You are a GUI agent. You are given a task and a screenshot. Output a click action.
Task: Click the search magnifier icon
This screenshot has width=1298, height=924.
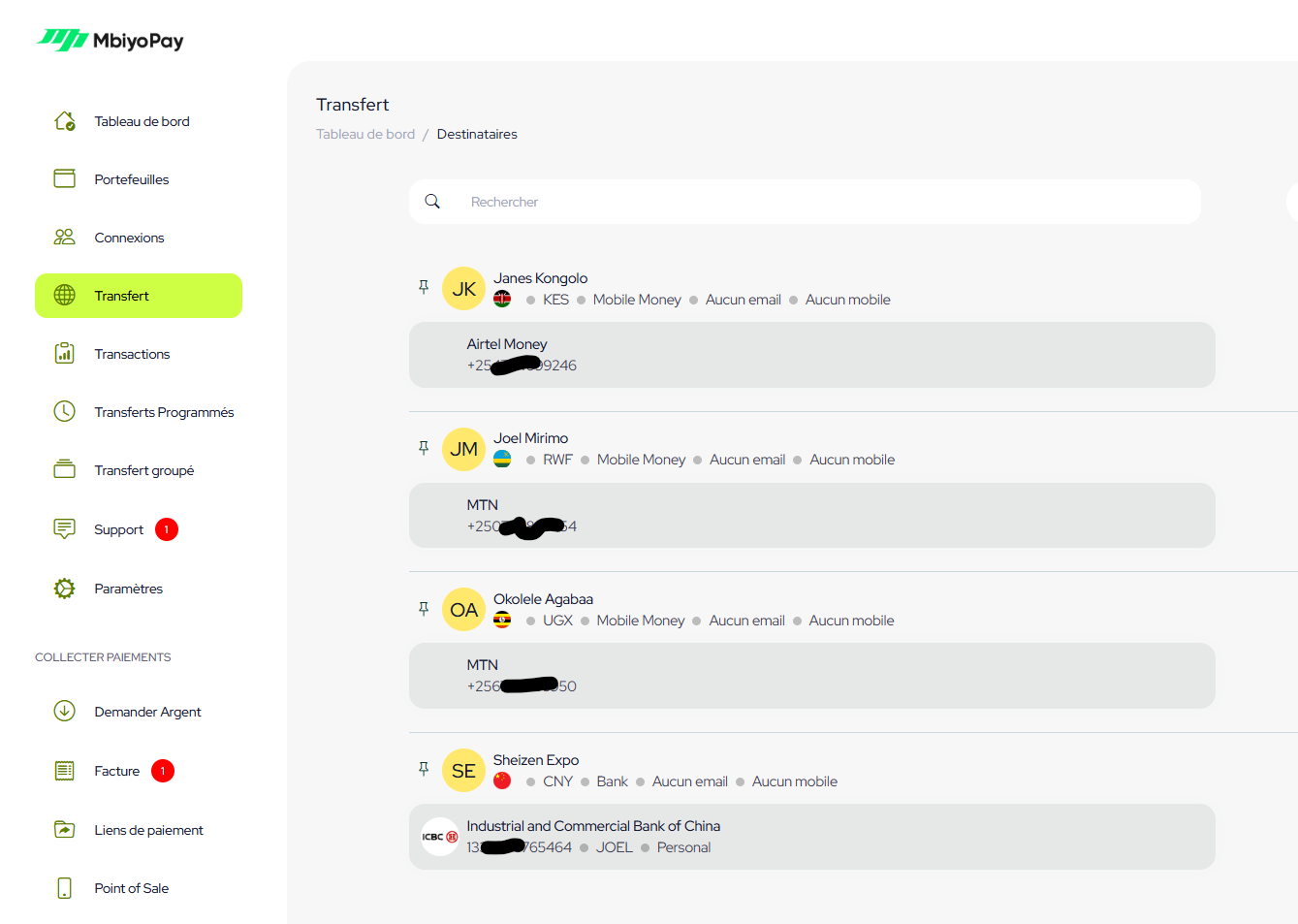pyautogui.click(x=432, y=202)
